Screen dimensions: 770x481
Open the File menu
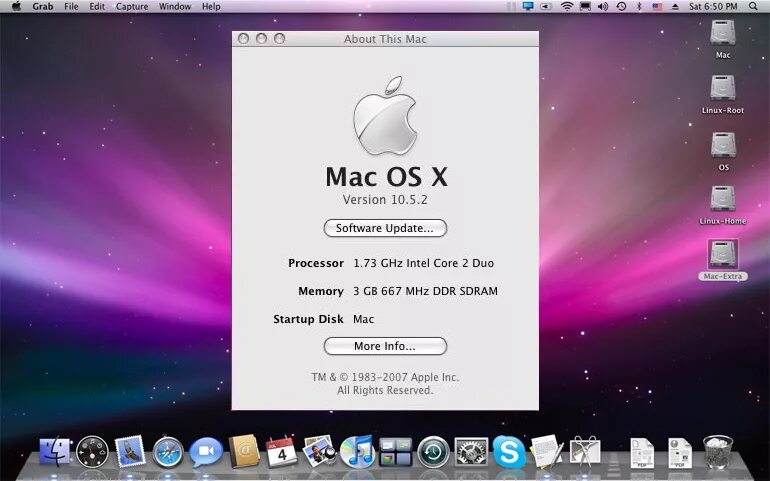click(71, 6)
